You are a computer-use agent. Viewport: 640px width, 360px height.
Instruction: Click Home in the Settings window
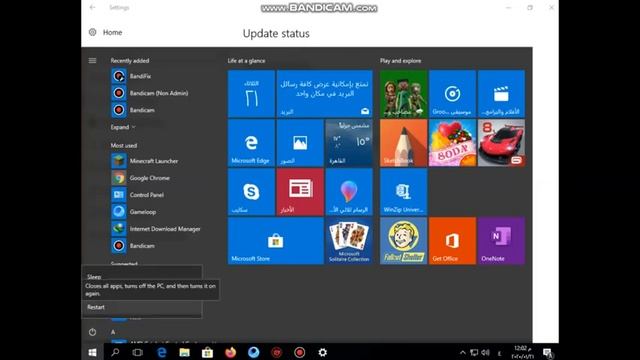(112, 32)
